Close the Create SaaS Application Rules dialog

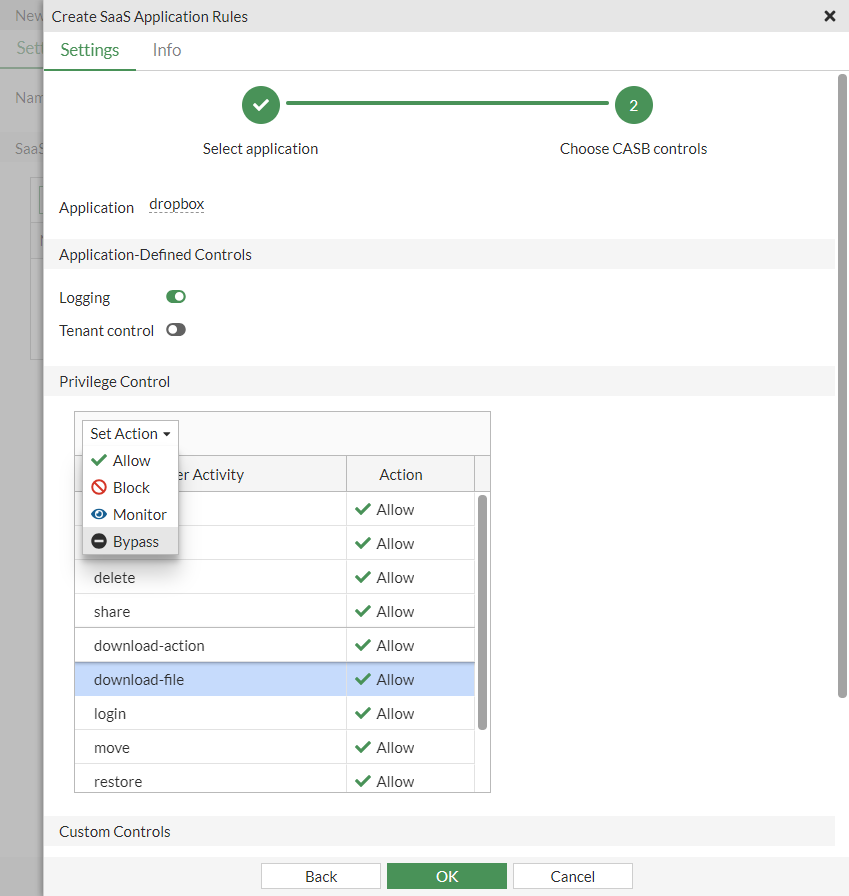click(829, 16)
